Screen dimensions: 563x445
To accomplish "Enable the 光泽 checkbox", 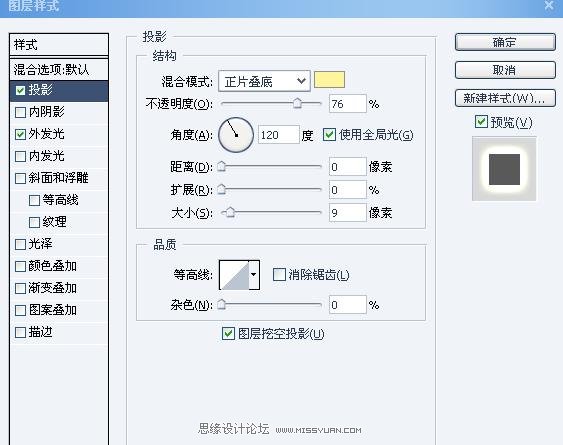I will coord(20,244).
